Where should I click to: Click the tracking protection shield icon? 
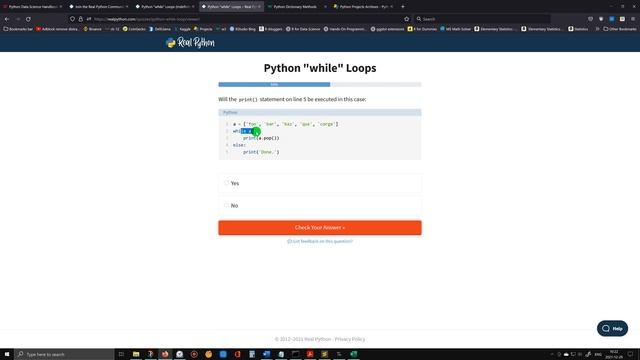click(72, 19)
